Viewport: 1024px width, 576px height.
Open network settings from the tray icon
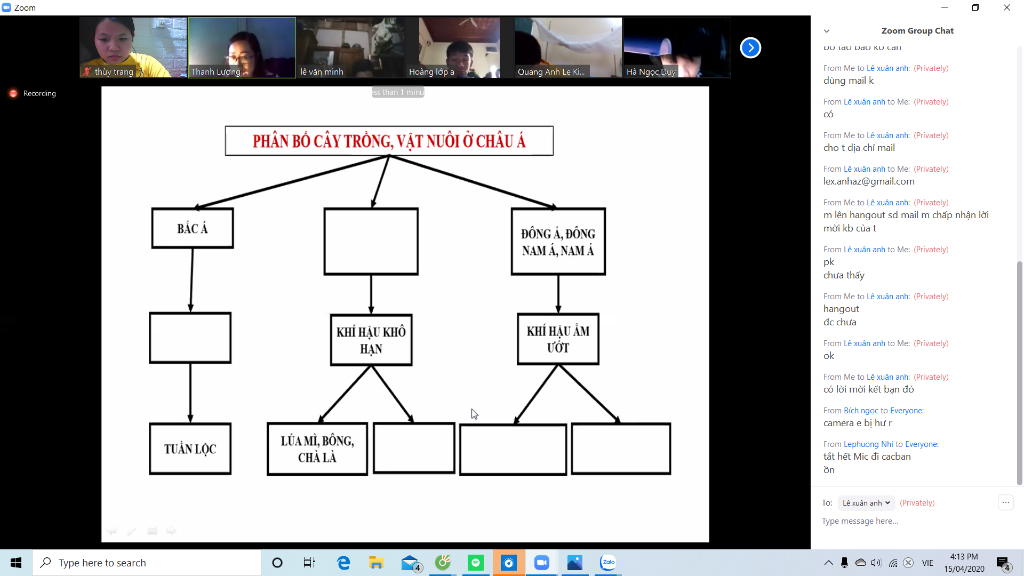pos(893,562)
